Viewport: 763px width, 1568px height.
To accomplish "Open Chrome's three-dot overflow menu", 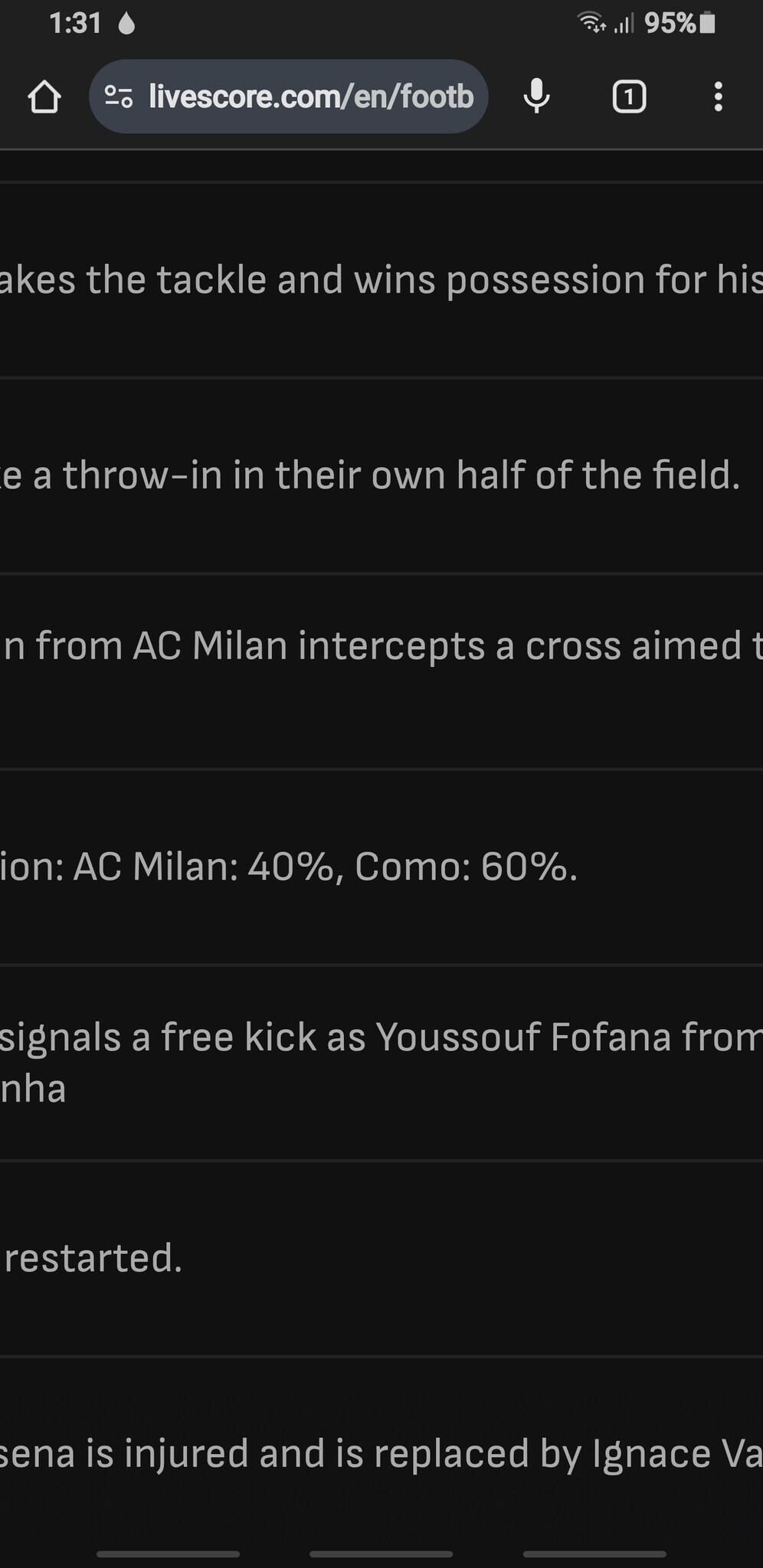I will coord(718,97).
